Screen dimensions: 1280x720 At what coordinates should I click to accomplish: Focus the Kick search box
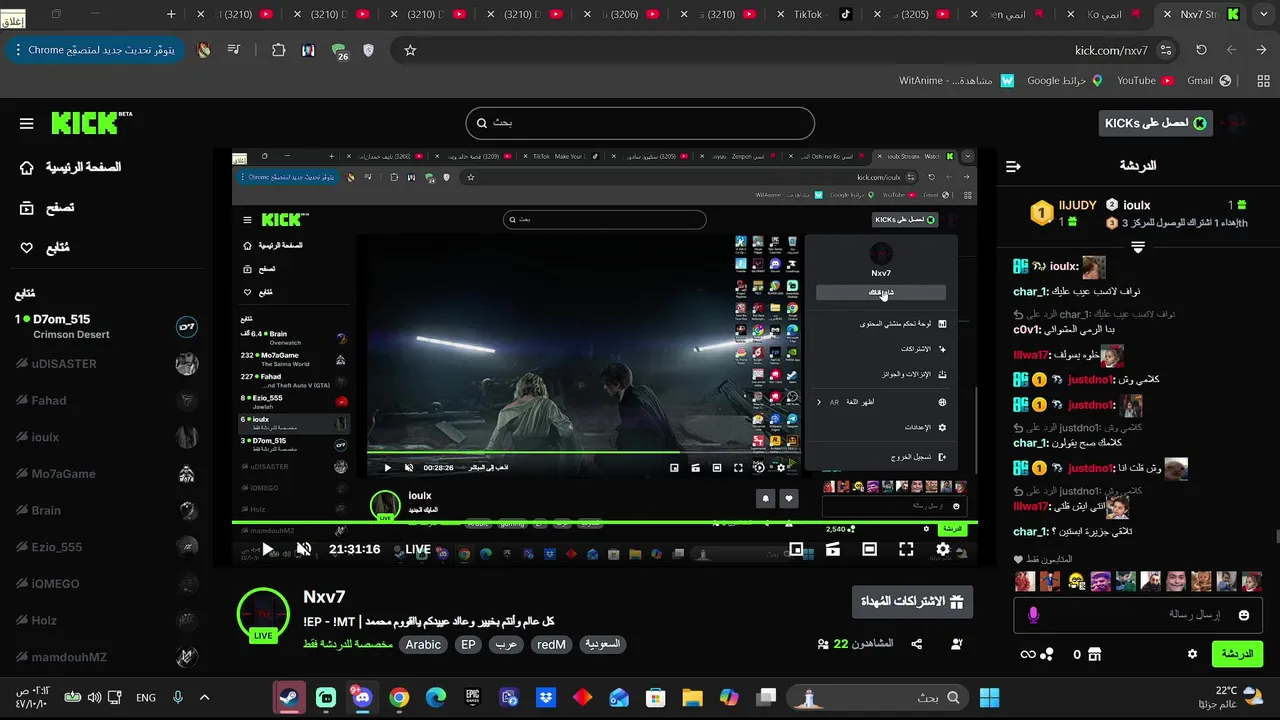(x=640, y=123)
